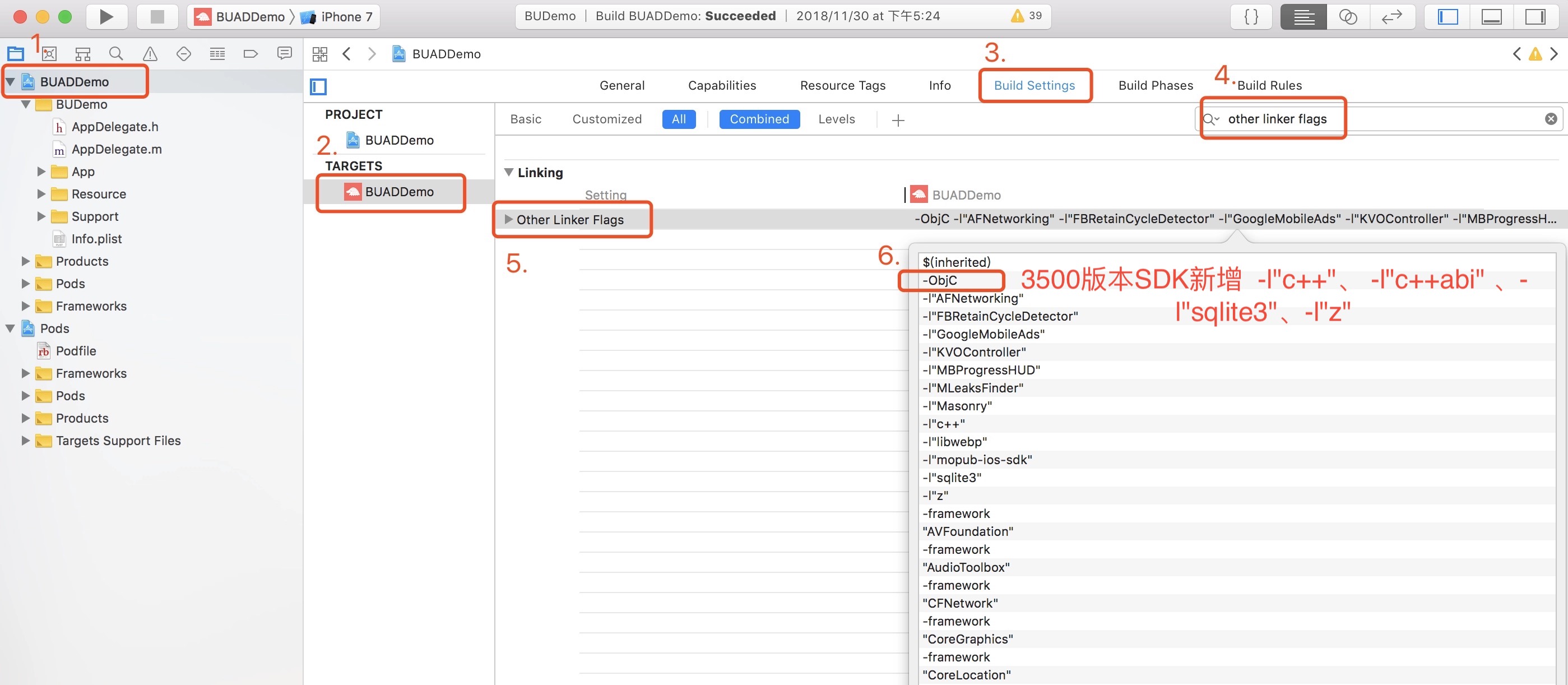Open the Podfile in navigator
The width and height of the screenshot is (1568, 685).
click(76, 351)
